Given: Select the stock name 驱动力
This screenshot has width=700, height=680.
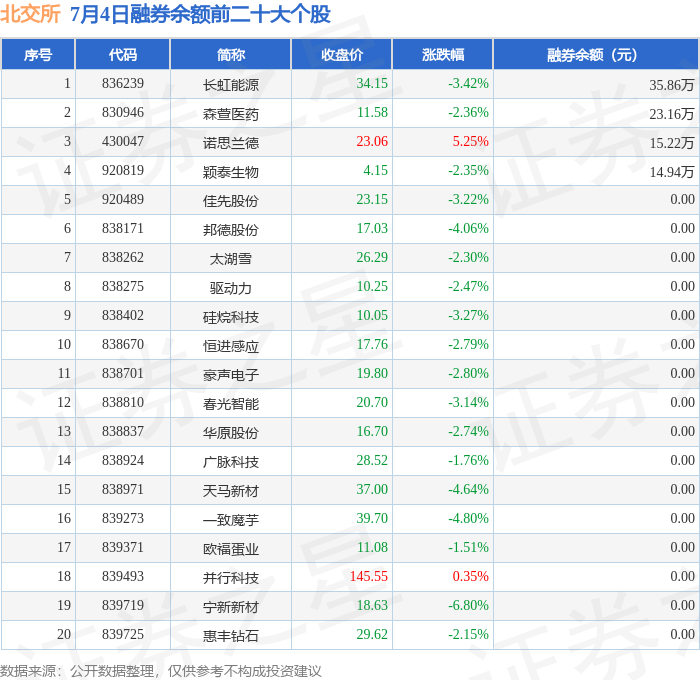Looking at the screenshot, I should [x=231, y=288].
